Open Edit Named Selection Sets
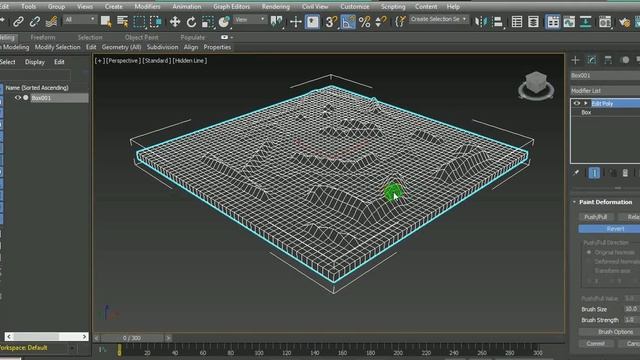The width and height of the screenshot is (640, 360). 400,22
